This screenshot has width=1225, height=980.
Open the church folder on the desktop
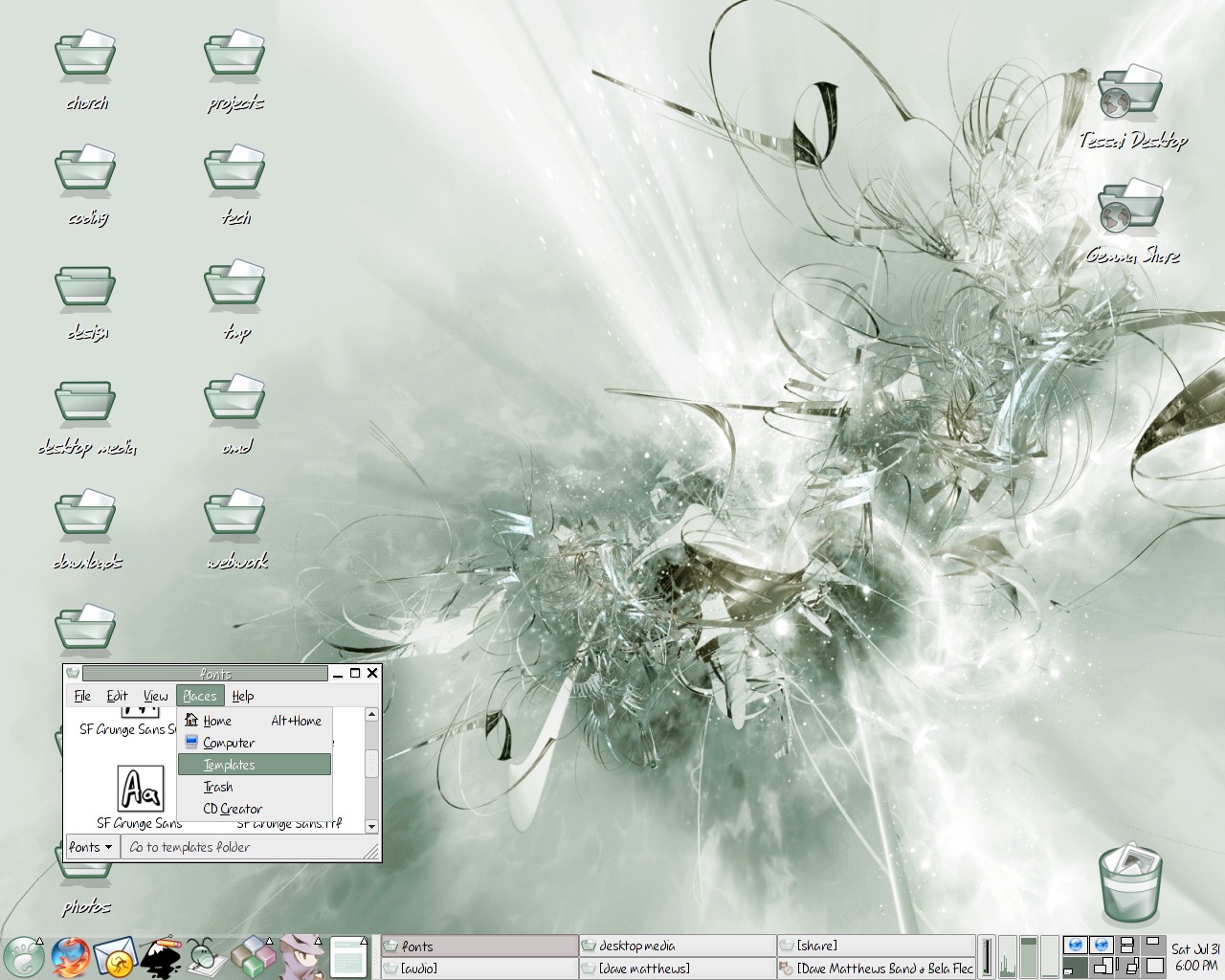click(85, 55)
